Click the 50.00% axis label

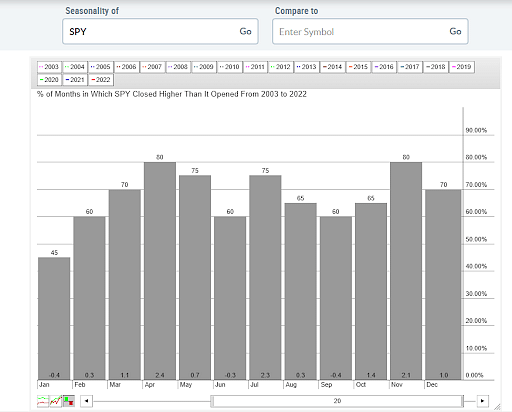(x=476, y=239)
